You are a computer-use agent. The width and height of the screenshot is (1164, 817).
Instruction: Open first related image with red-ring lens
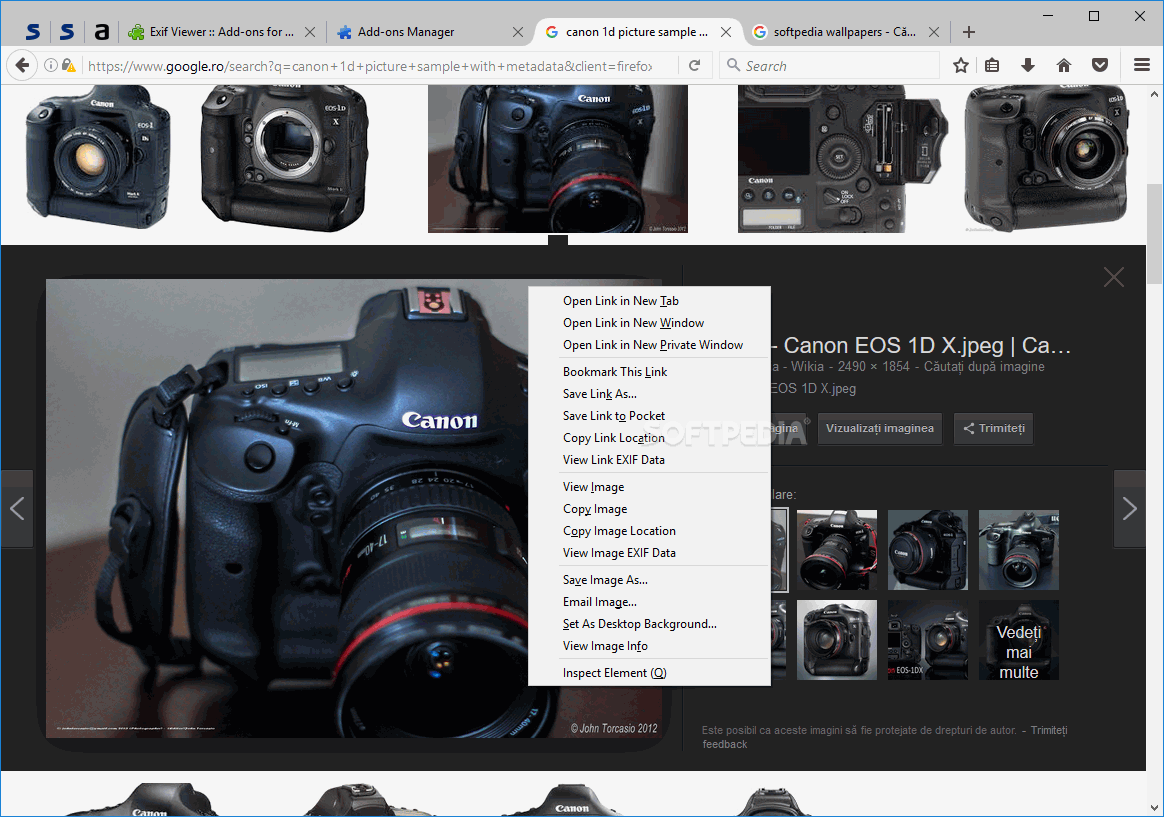tap(837, 550)
